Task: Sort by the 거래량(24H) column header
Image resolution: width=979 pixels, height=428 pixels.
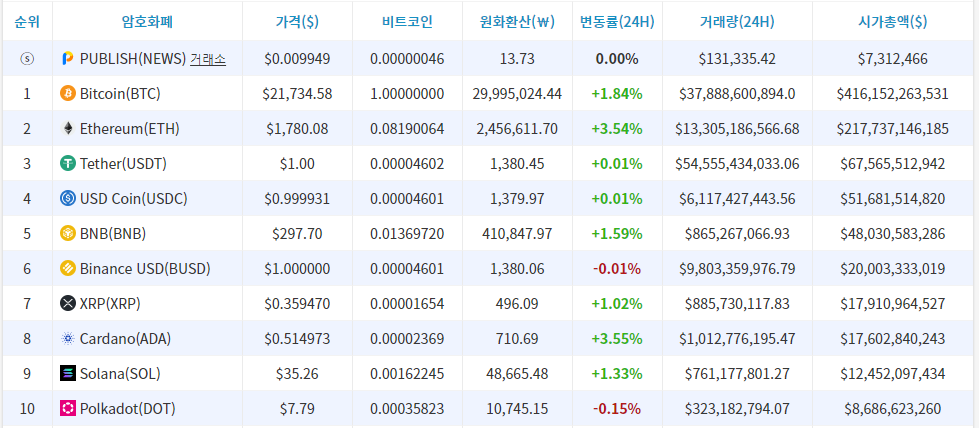Action: [x=737, y=21]
